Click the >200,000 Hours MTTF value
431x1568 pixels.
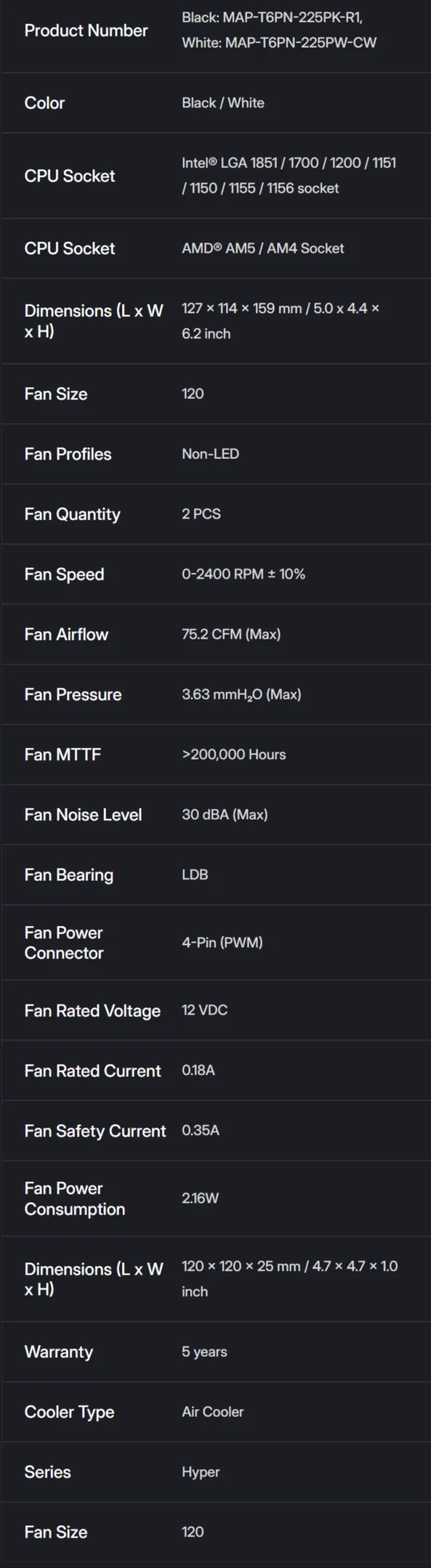[x=234, y=754]
